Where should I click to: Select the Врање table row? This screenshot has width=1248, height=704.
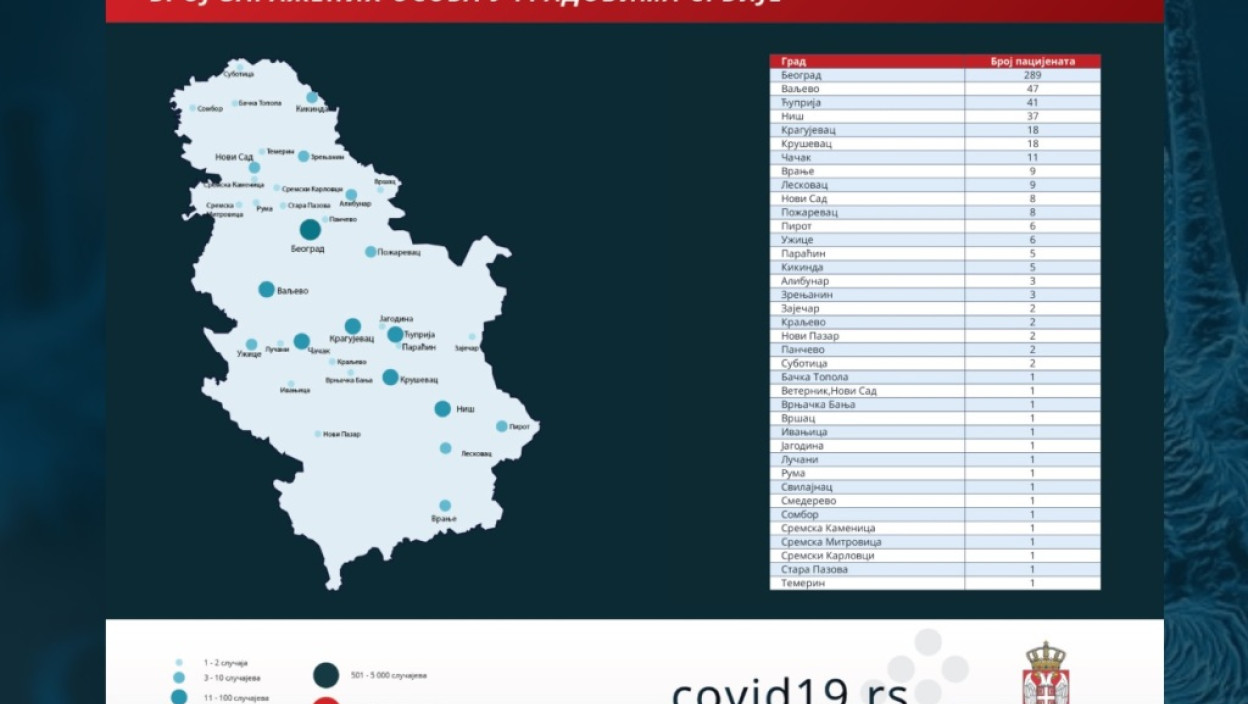[935, 171]
